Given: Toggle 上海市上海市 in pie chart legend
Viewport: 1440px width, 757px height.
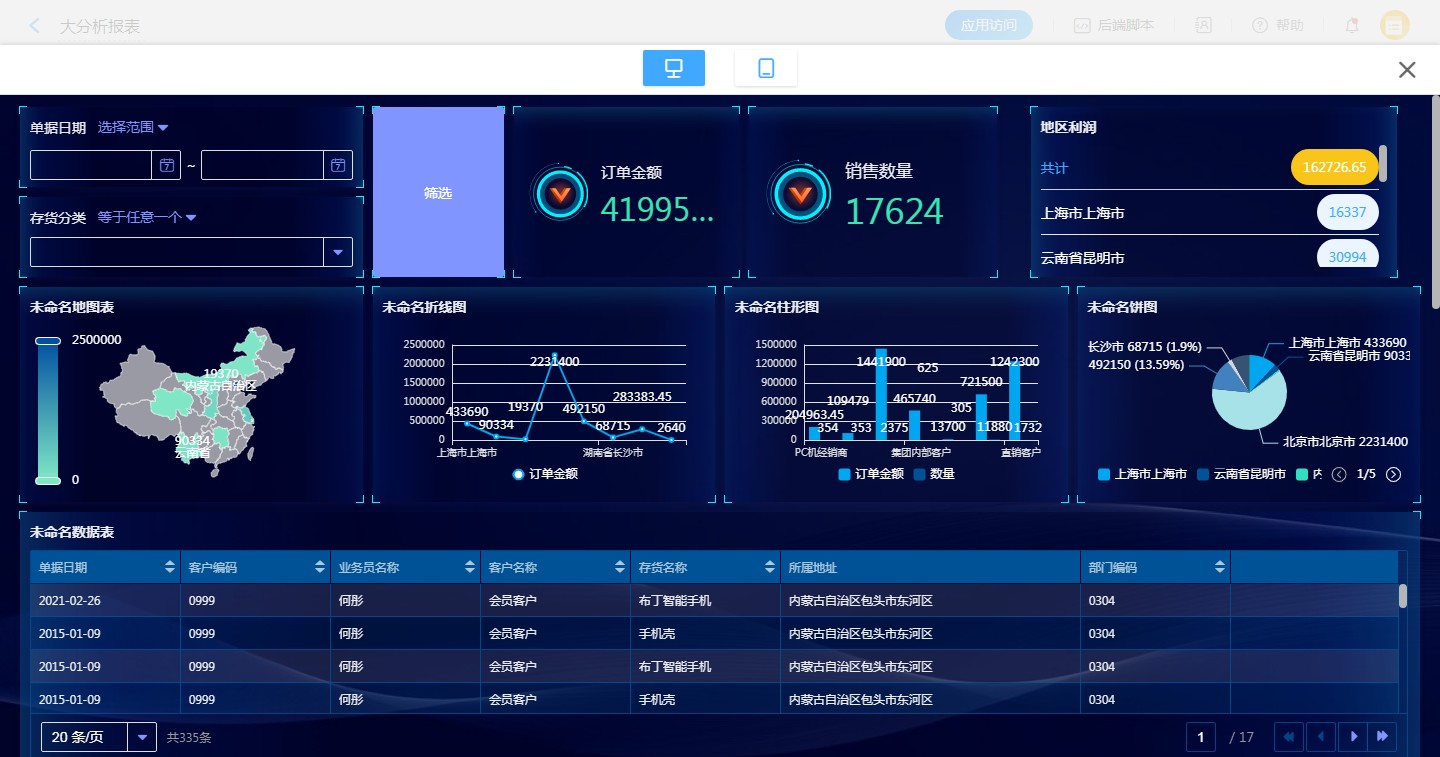Looking at the screenshot, I should click(x=1142, y=474).
